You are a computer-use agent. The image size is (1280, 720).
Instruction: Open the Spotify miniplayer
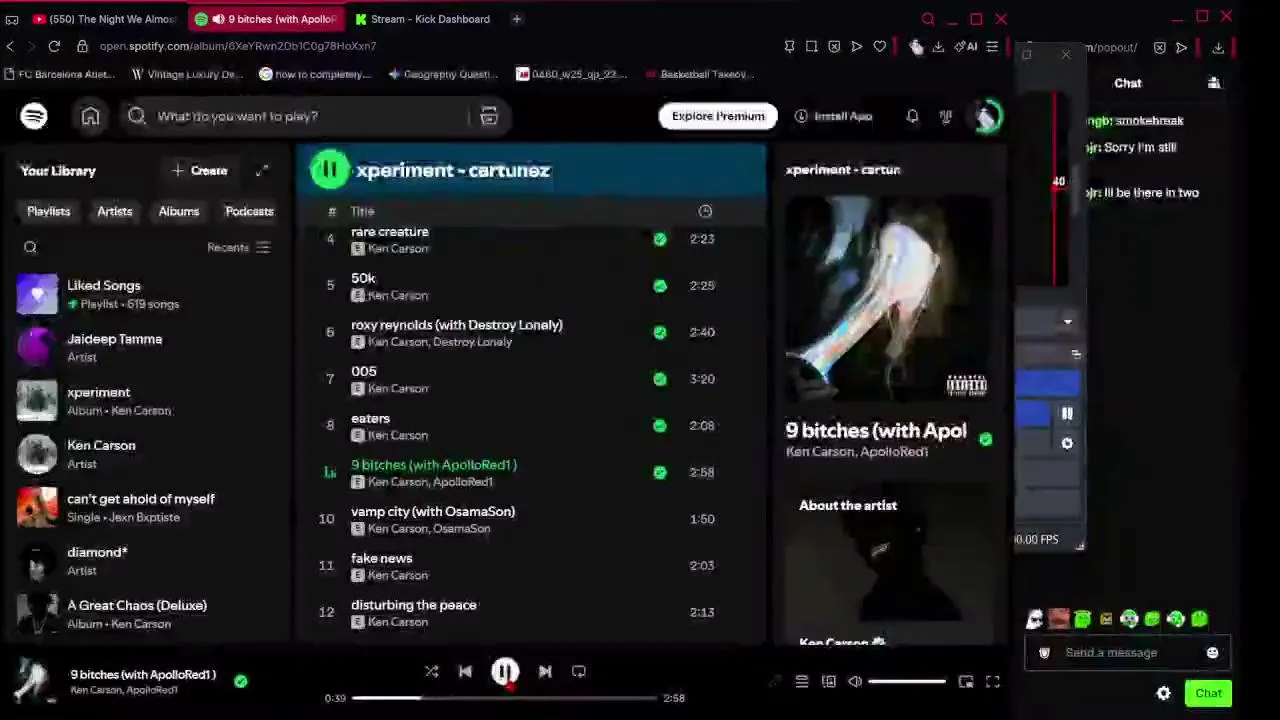tap(965, 682)
